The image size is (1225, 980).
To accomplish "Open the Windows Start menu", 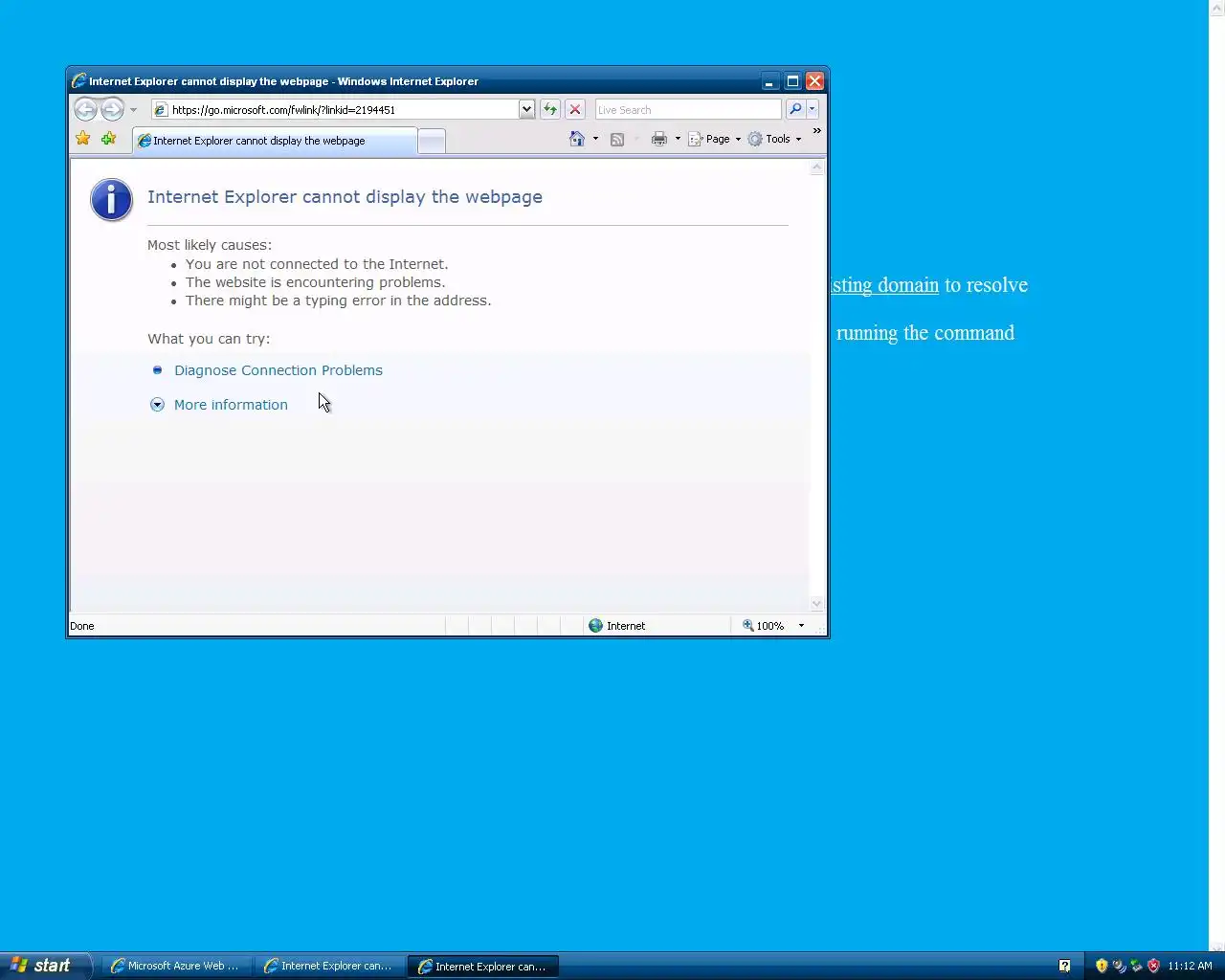I will coord(45,966).
